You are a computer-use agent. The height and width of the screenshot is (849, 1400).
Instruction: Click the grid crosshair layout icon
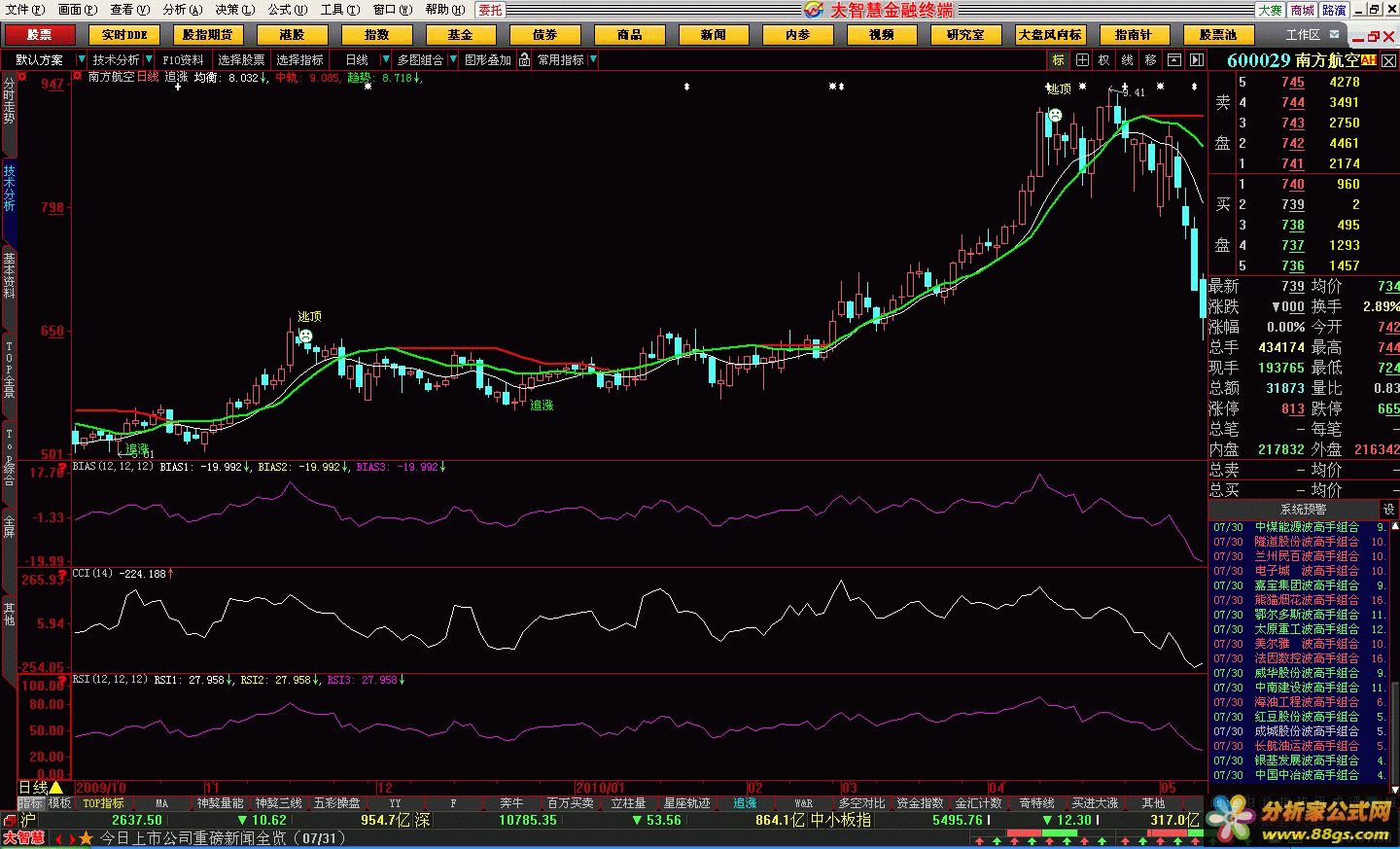[1081, 59]
